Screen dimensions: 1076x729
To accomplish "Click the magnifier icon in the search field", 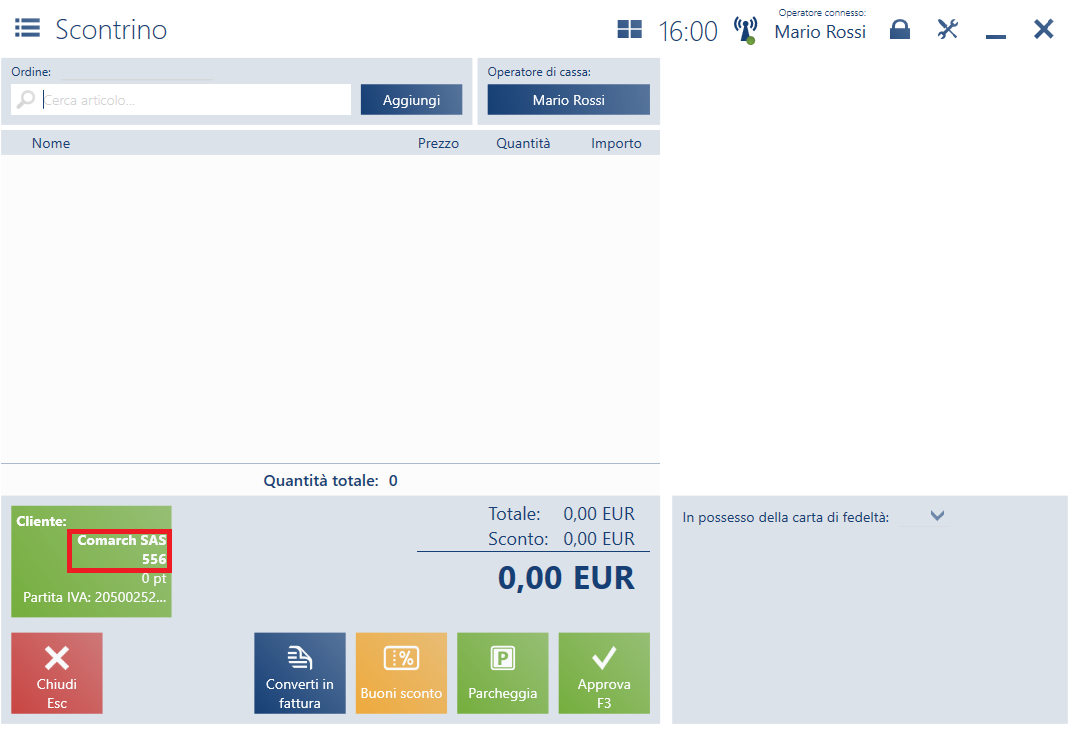I will [25, 100].
